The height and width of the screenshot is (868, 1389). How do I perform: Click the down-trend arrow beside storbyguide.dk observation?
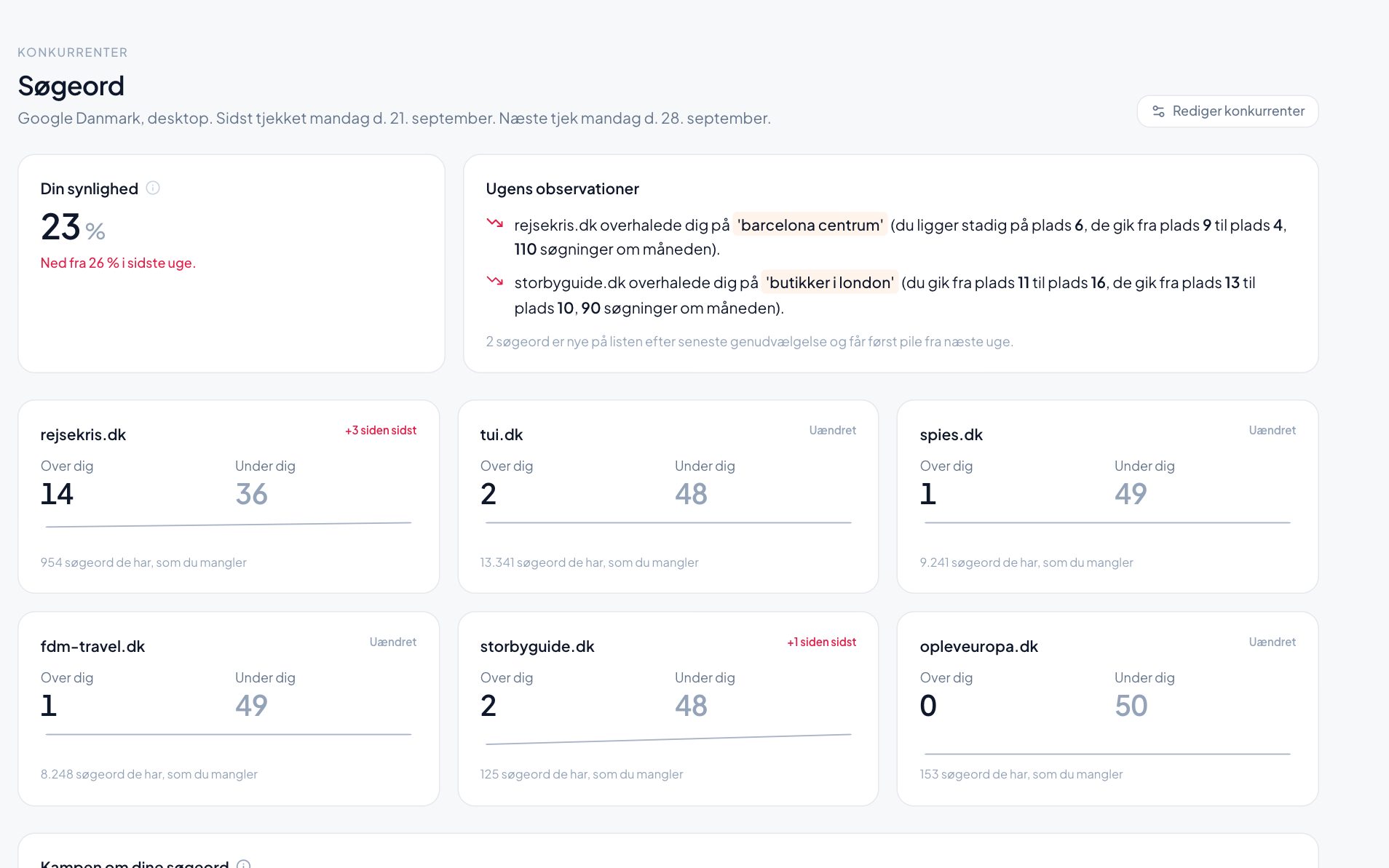coord(495,280)
